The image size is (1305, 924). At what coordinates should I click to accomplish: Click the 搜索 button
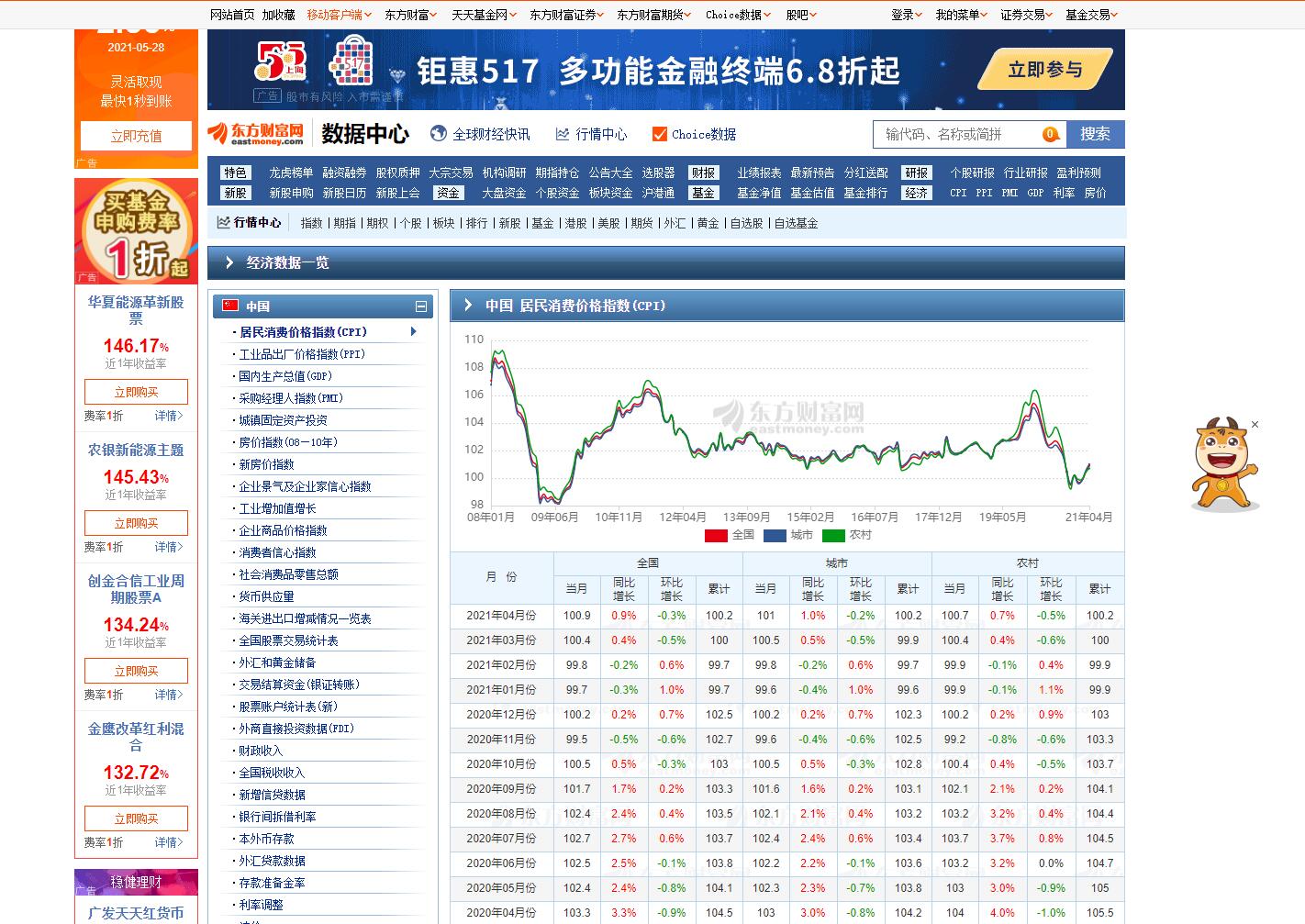1095,134
